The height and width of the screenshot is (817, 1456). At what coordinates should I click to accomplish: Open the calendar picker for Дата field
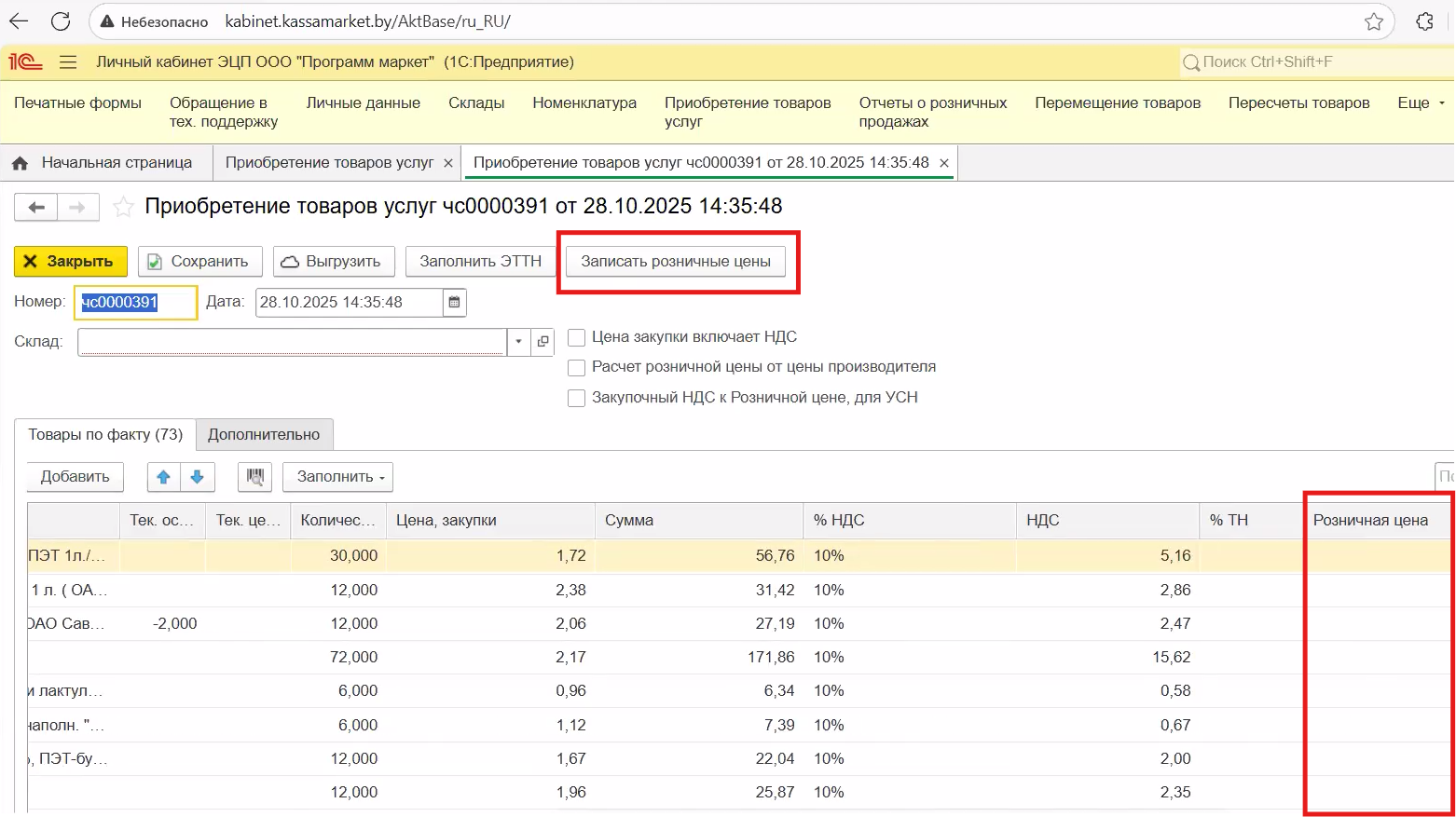pyautogui.click(x=454, y=302)
